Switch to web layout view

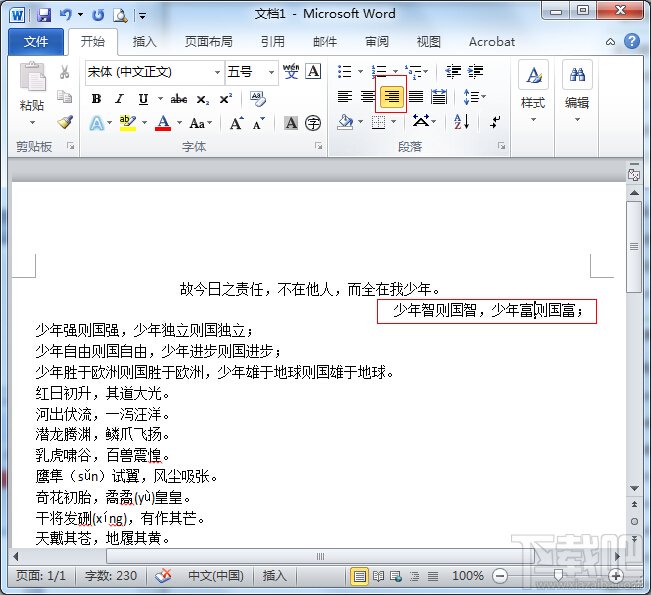pos(396,576)
